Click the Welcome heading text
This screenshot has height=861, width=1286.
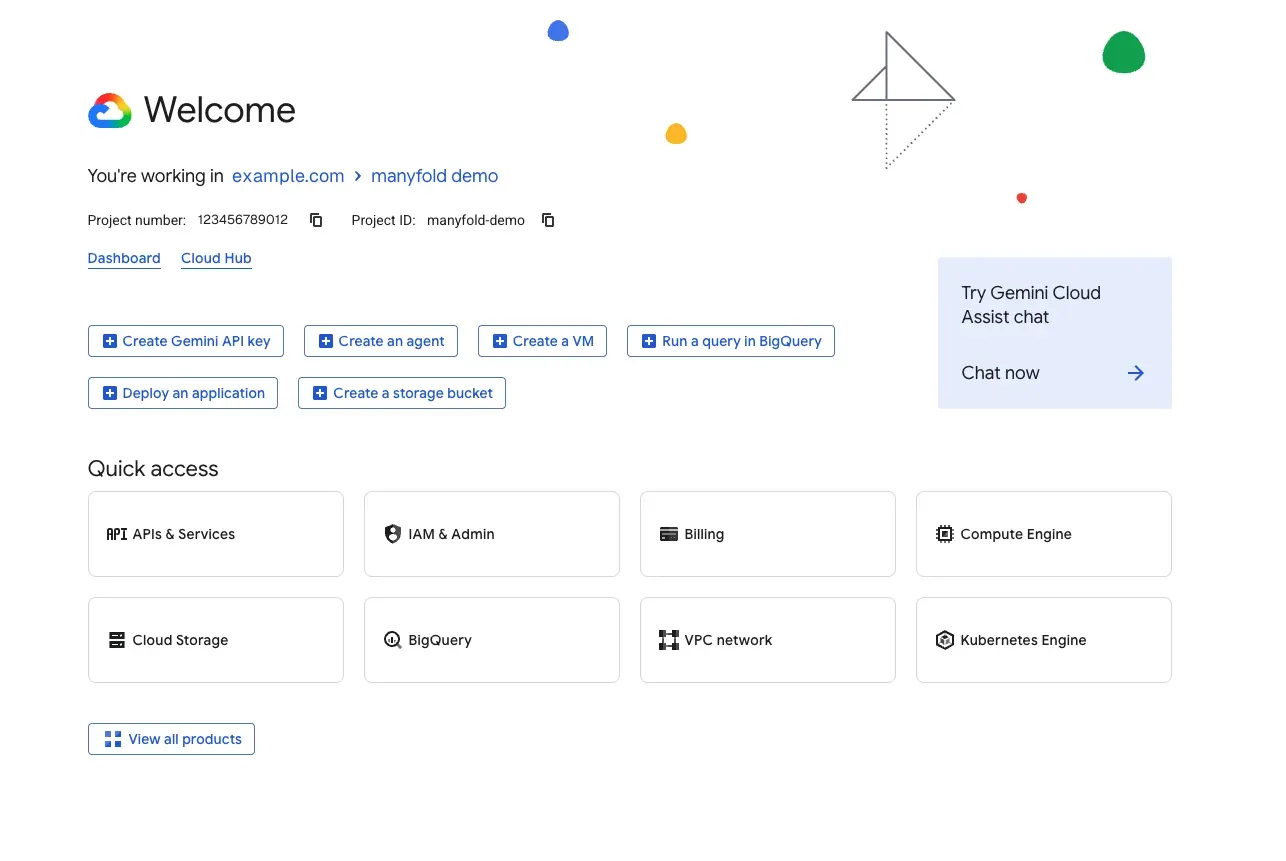coord(220,110)
